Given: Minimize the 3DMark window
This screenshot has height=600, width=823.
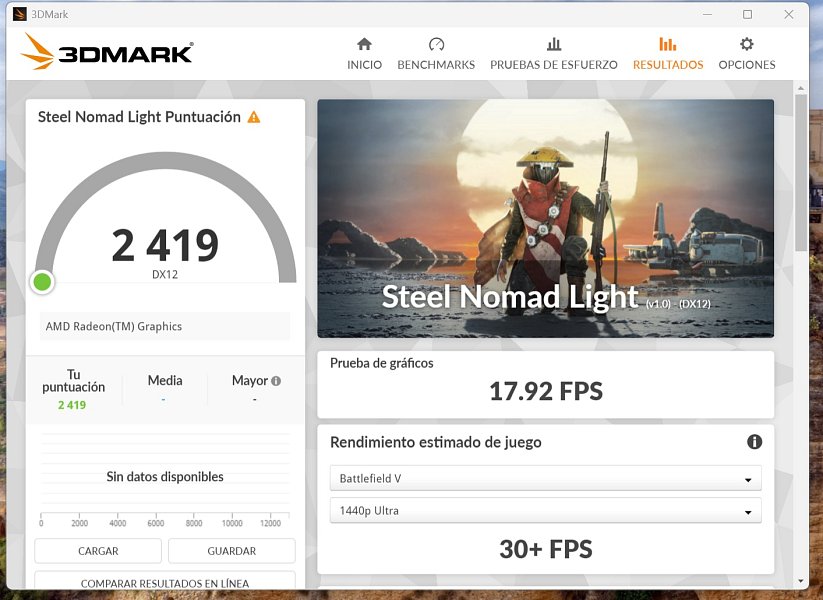Looking at the screenshot, I should (x=707, y=14).
